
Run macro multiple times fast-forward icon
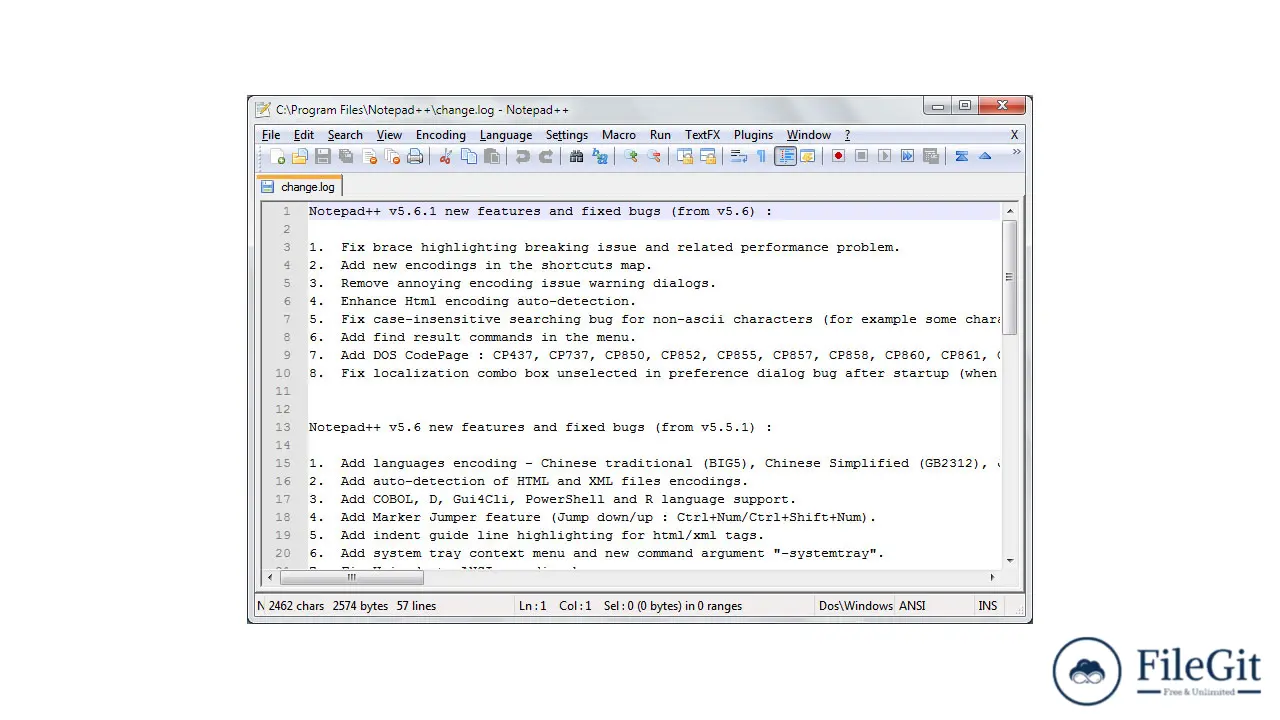coord(907,156)
